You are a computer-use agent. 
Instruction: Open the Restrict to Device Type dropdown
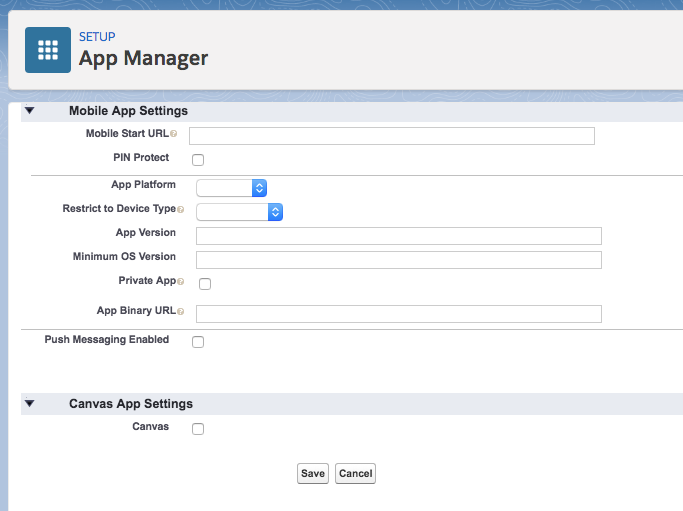point(240,212)
